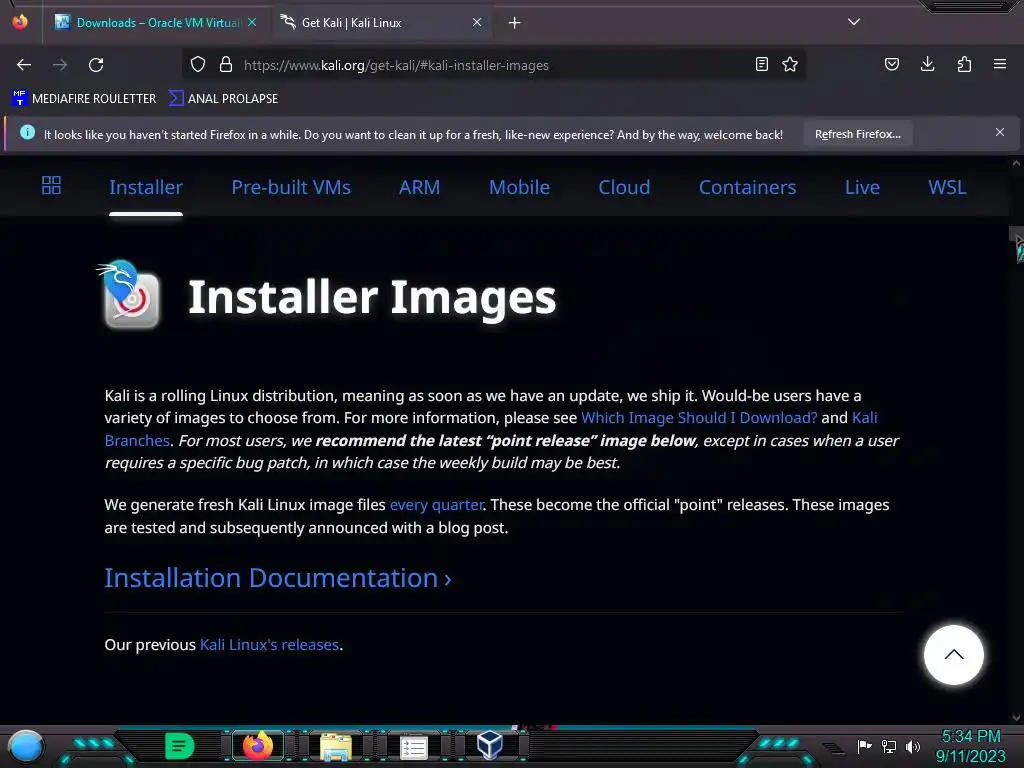Screen dimensions: 1024x768
Task: Open Which Image Should I Download link
Action: click(x=699, y=418)
